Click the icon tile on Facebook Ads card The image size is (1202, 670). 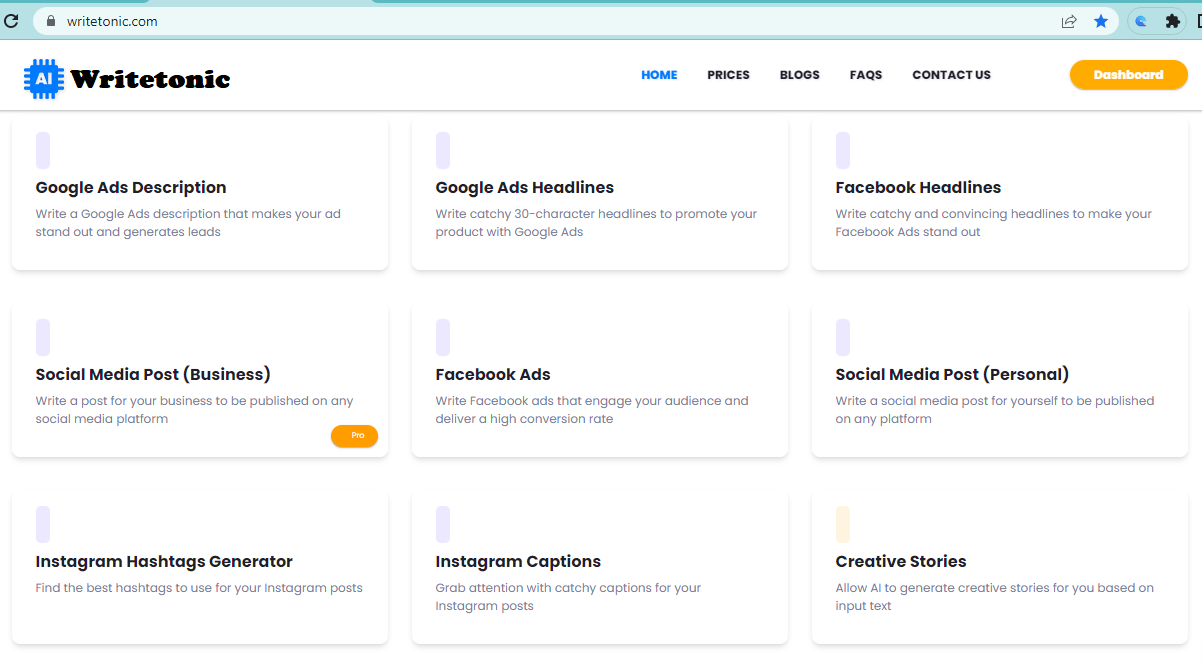[443, 337]
